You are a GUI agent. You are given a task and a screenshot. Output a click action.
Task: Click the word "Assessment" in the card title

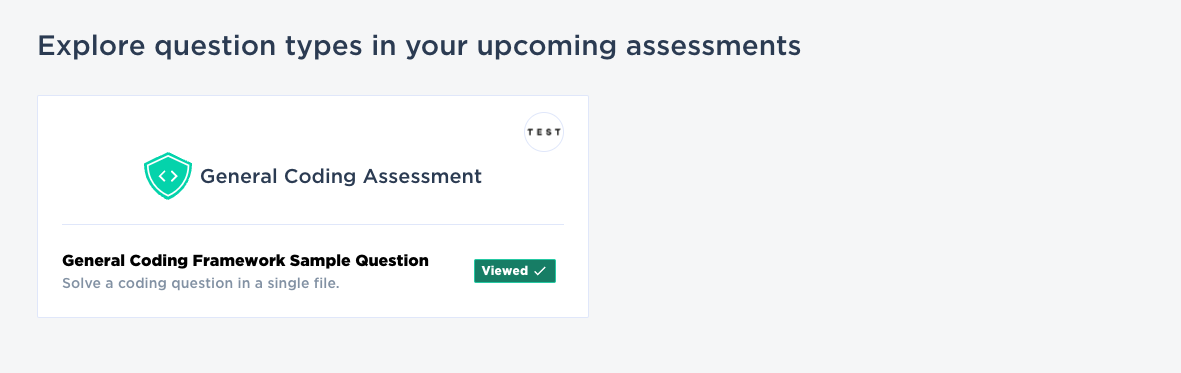coord(423,176)
